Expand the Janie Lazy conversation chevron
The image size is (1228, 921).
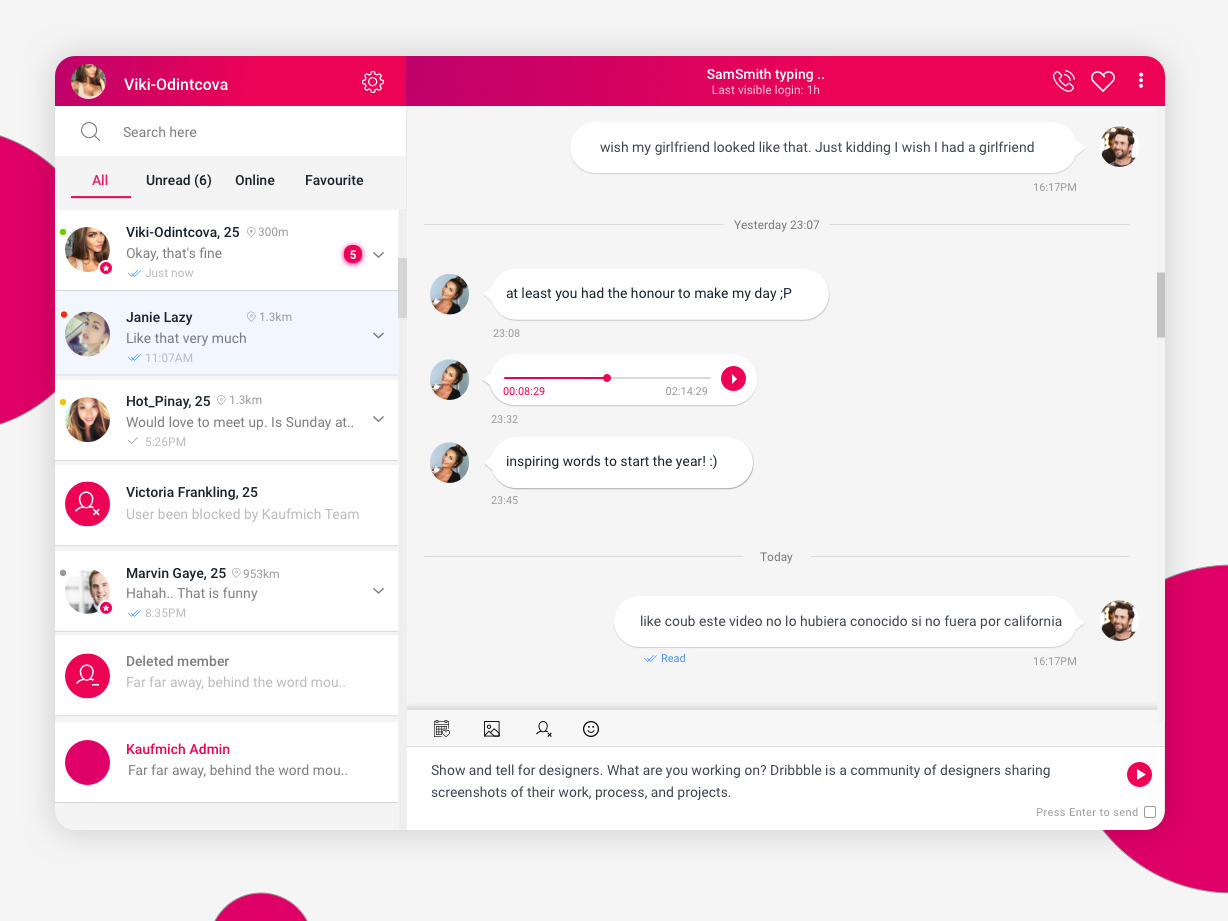coord(379,335)
